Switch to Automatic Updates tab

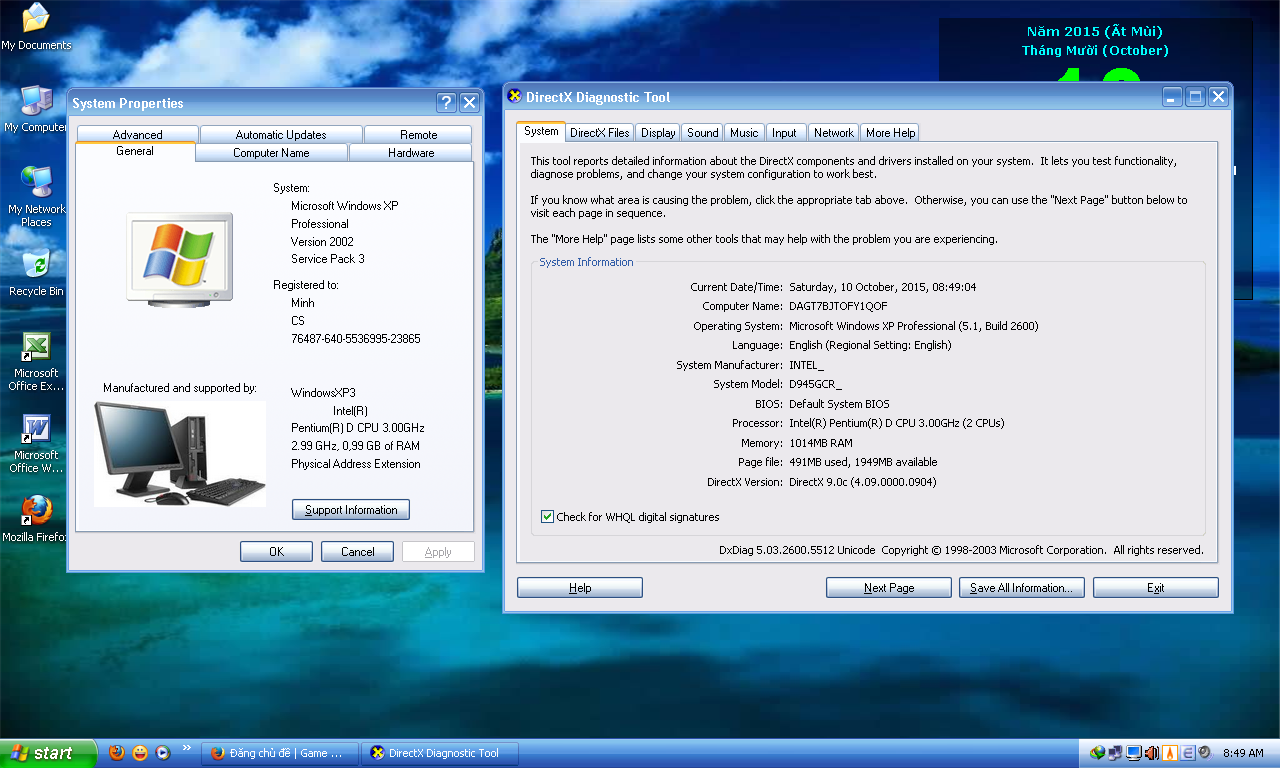click(x=281, y=135)
